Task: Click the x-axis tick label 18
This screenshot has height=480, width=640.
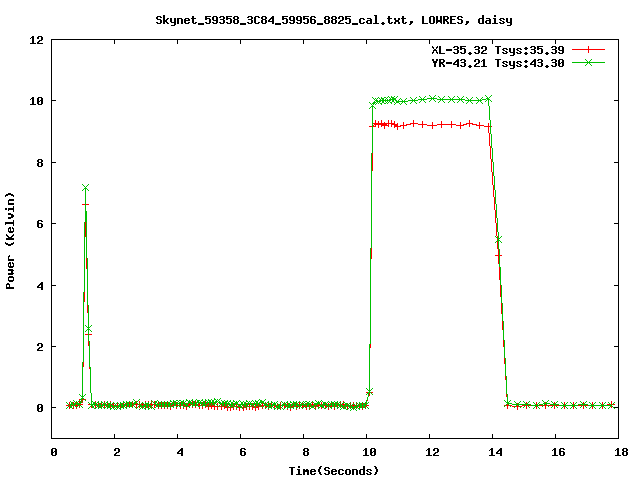Action: [x=621, y=452]
